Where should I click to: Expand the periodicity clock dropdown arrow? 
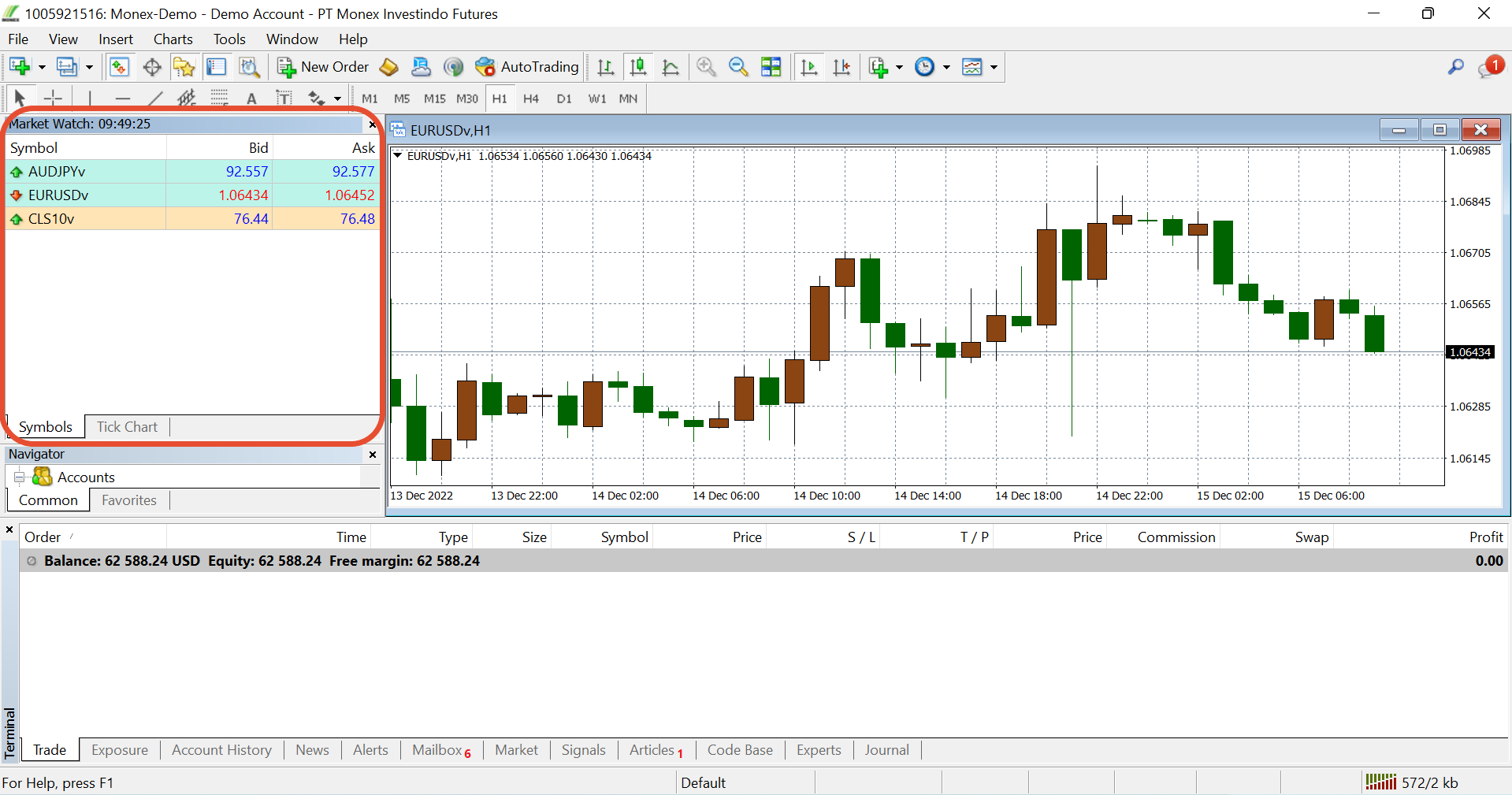[x=946, y=67]
